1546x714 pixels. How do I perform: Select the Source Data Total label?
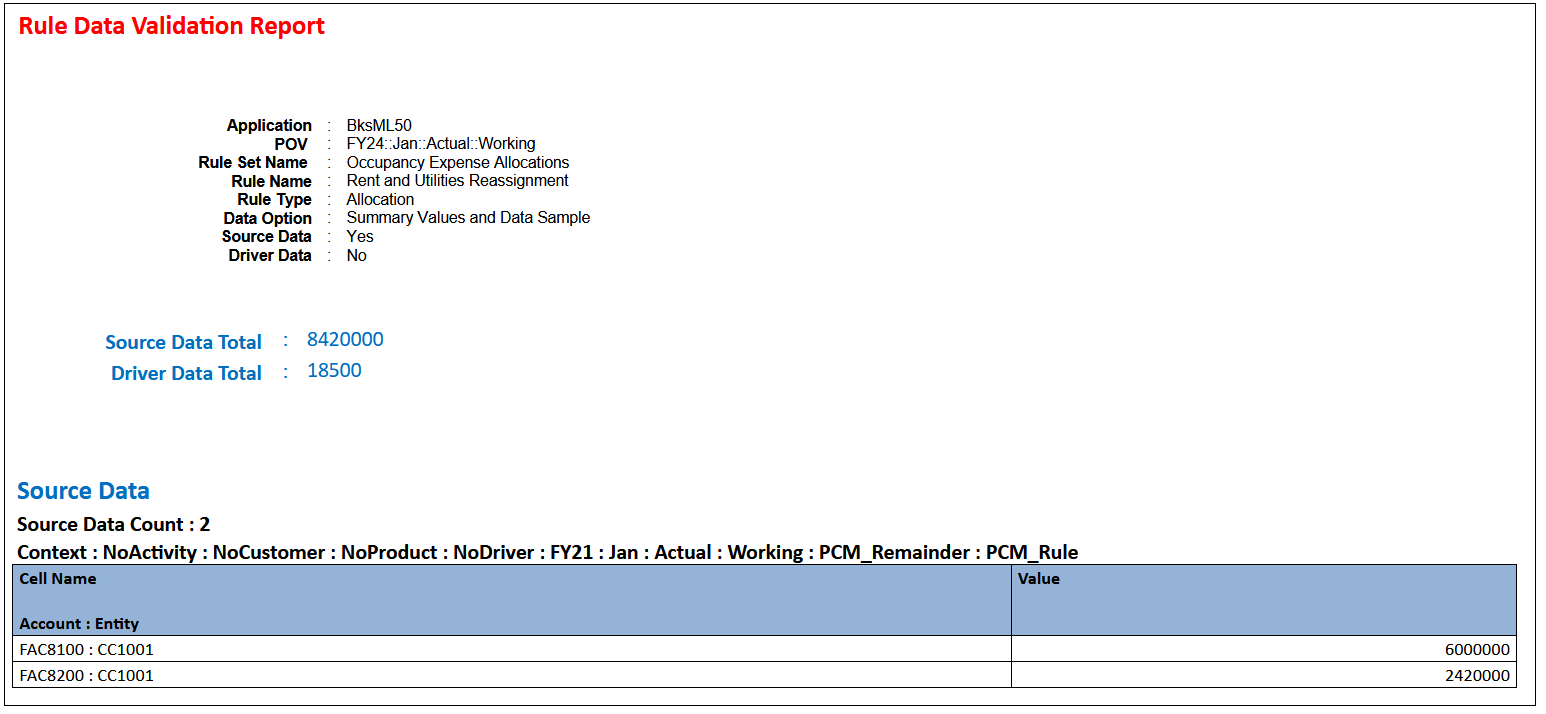(x=183, y=342)
